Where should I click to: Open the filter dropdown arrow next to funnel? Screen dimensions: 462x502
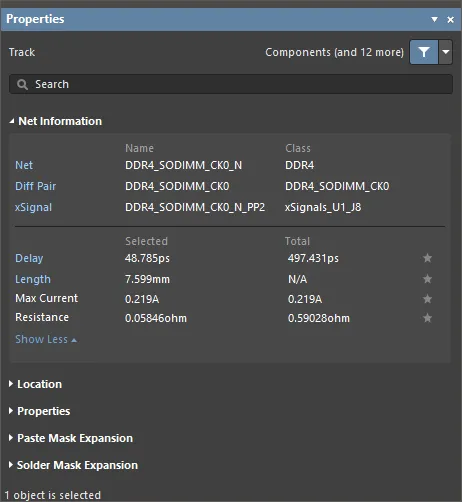click(x=446, y=52)
